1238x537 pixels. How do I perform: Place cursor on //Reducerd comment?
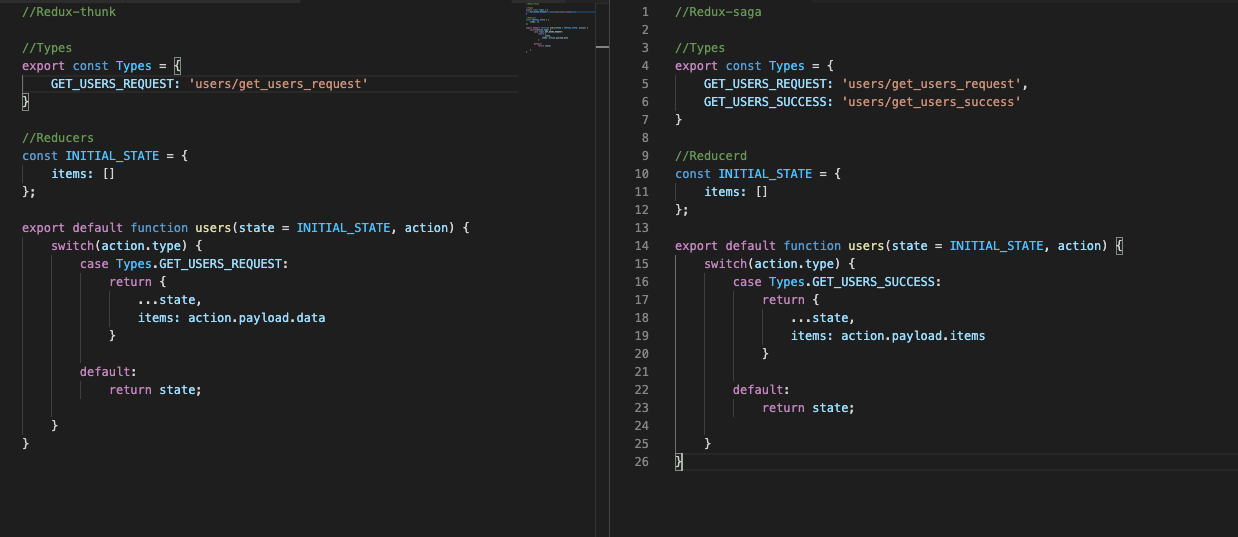pos(711,156)
